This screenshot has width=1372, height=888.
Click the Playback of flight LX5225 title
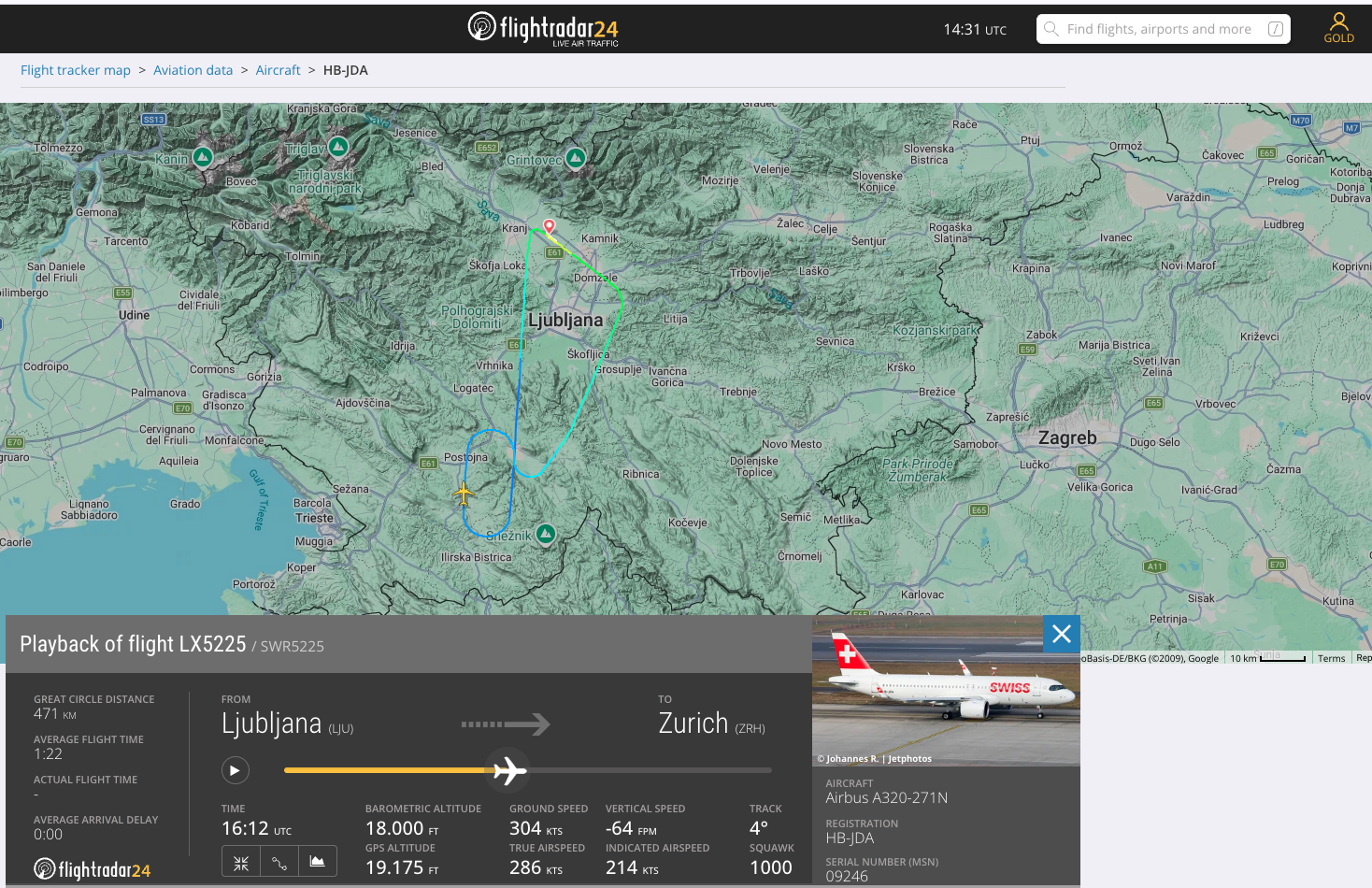[133, 644]
